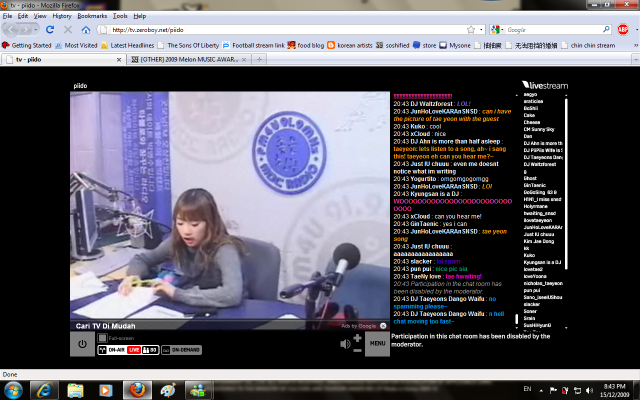Screen dimensions: 640x400
Task: Mute the stream speaker icon
Action: click(x=346, y=343)
